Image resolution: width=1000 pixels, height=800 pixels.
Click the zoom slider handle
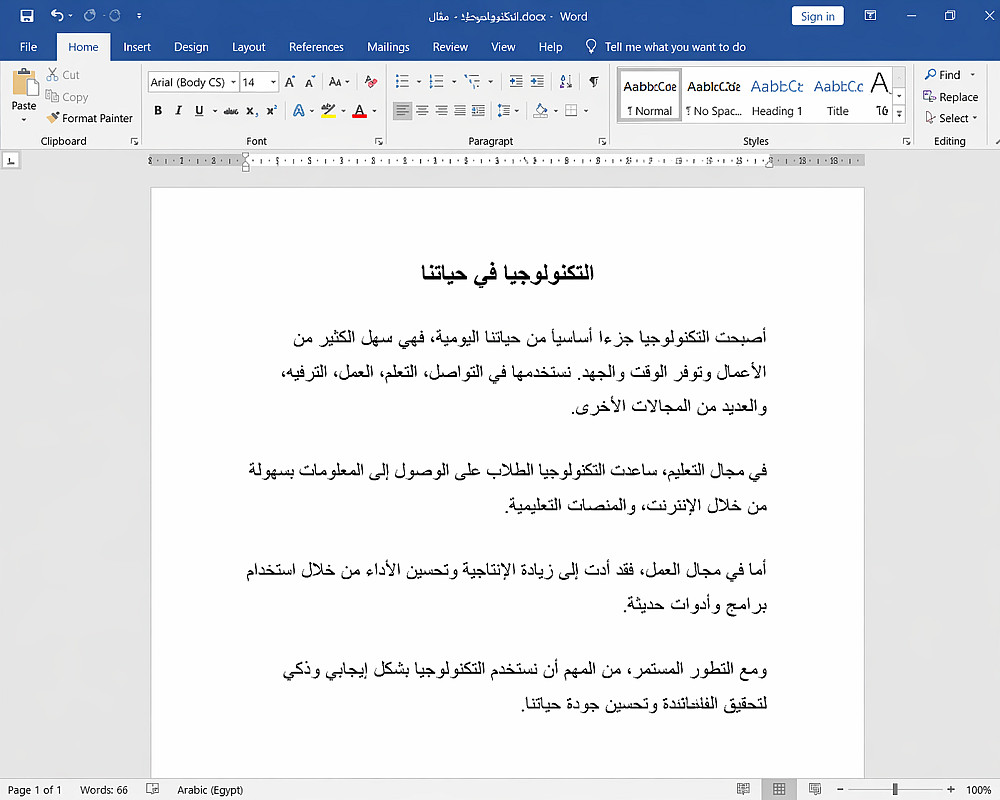pyautogui.click(x=895, y=789)
